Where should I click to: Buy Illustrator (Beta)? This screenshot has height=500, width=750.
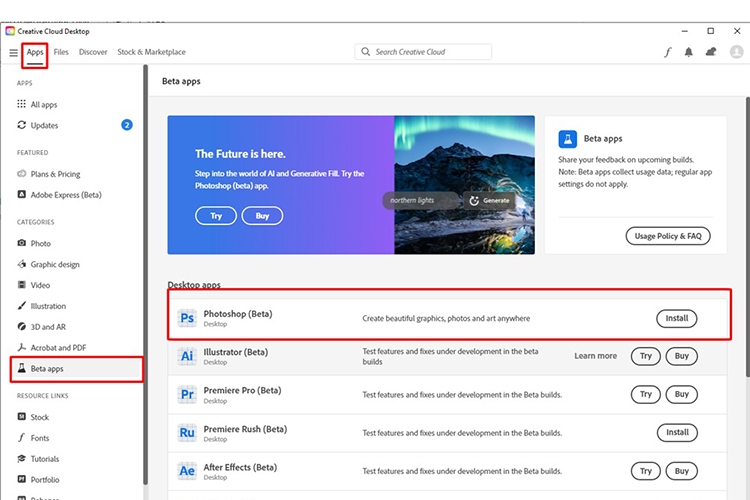click(x=682, y=356)
